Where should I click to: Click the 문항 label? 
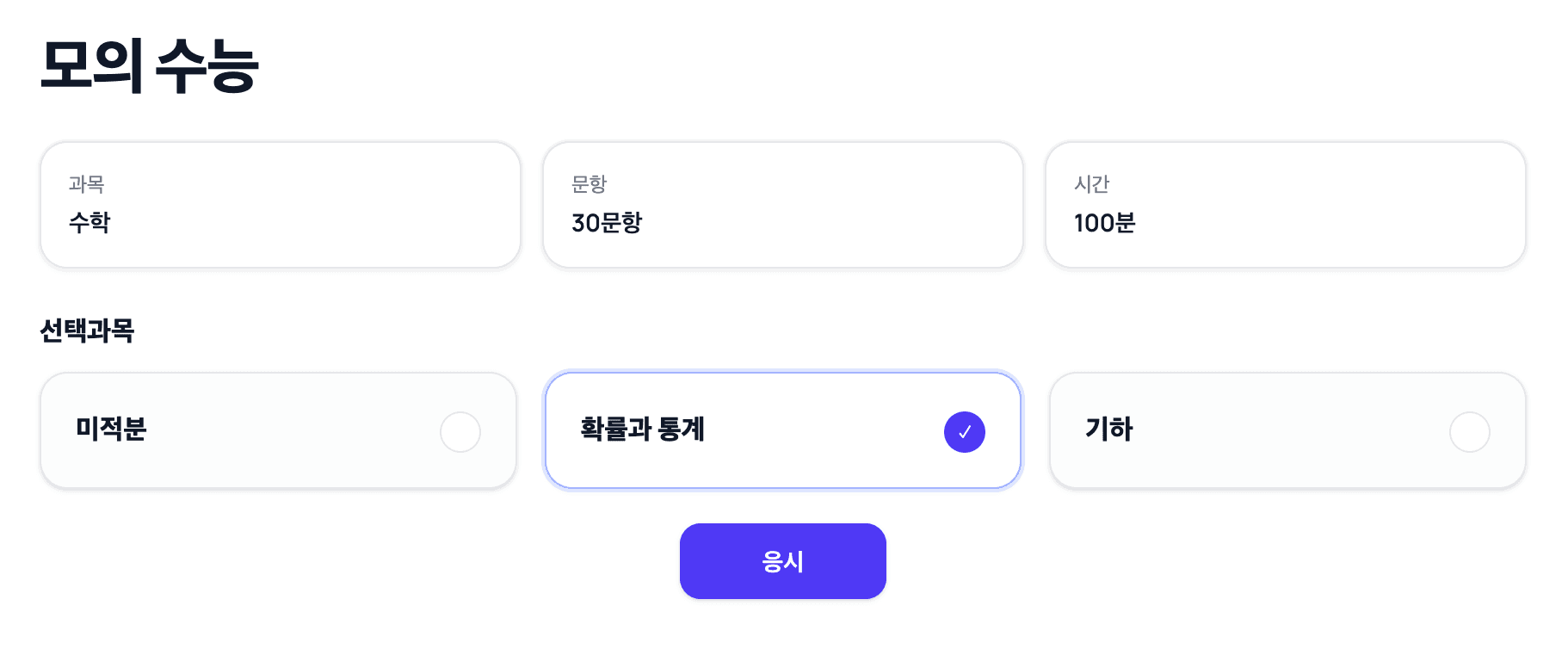click(590, 182)
